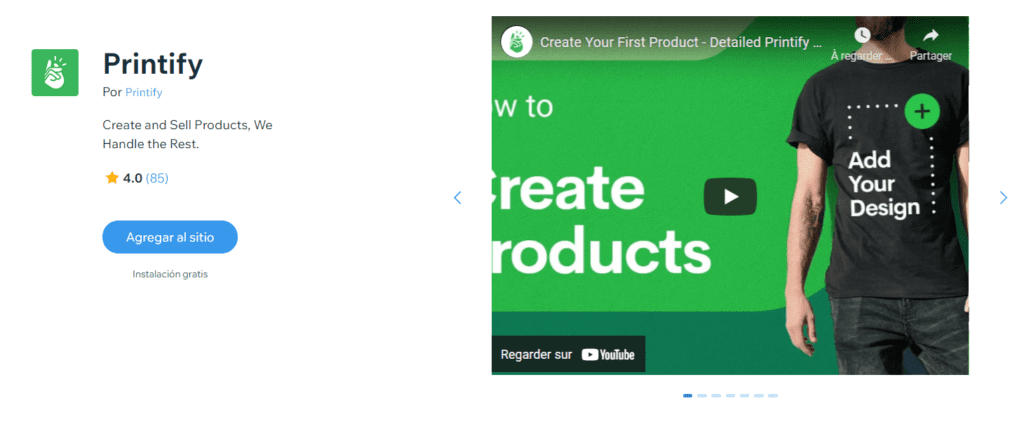The image size is (1024, 422).
Task: Open the video title link on YouTube
Action: pos(681,42)
